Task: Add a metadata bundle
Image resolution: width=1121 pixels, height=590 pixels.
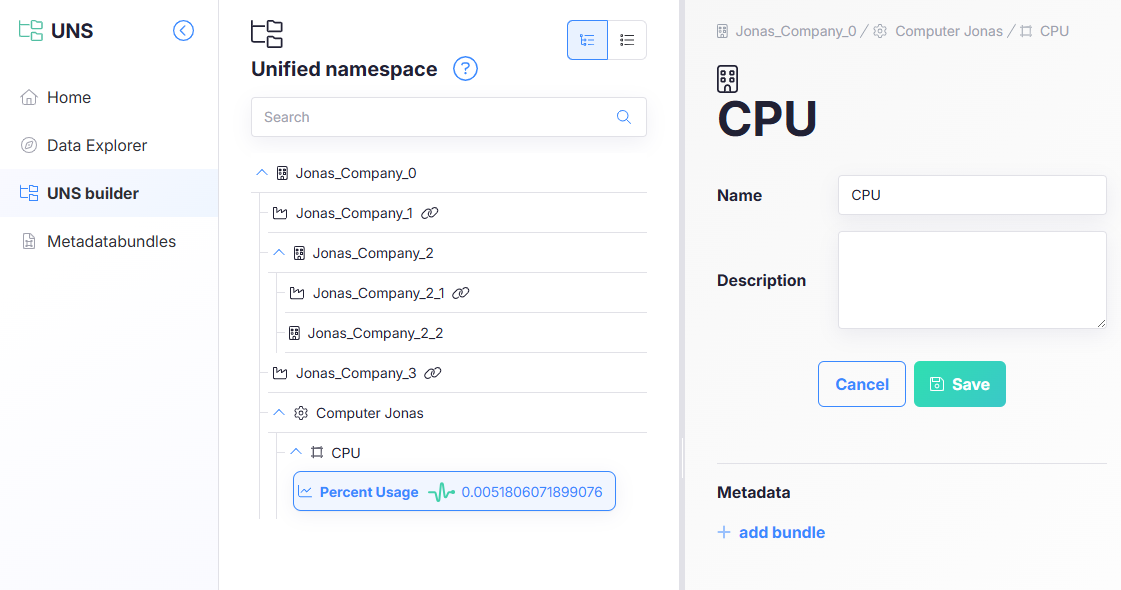Action: pos(771,532)
